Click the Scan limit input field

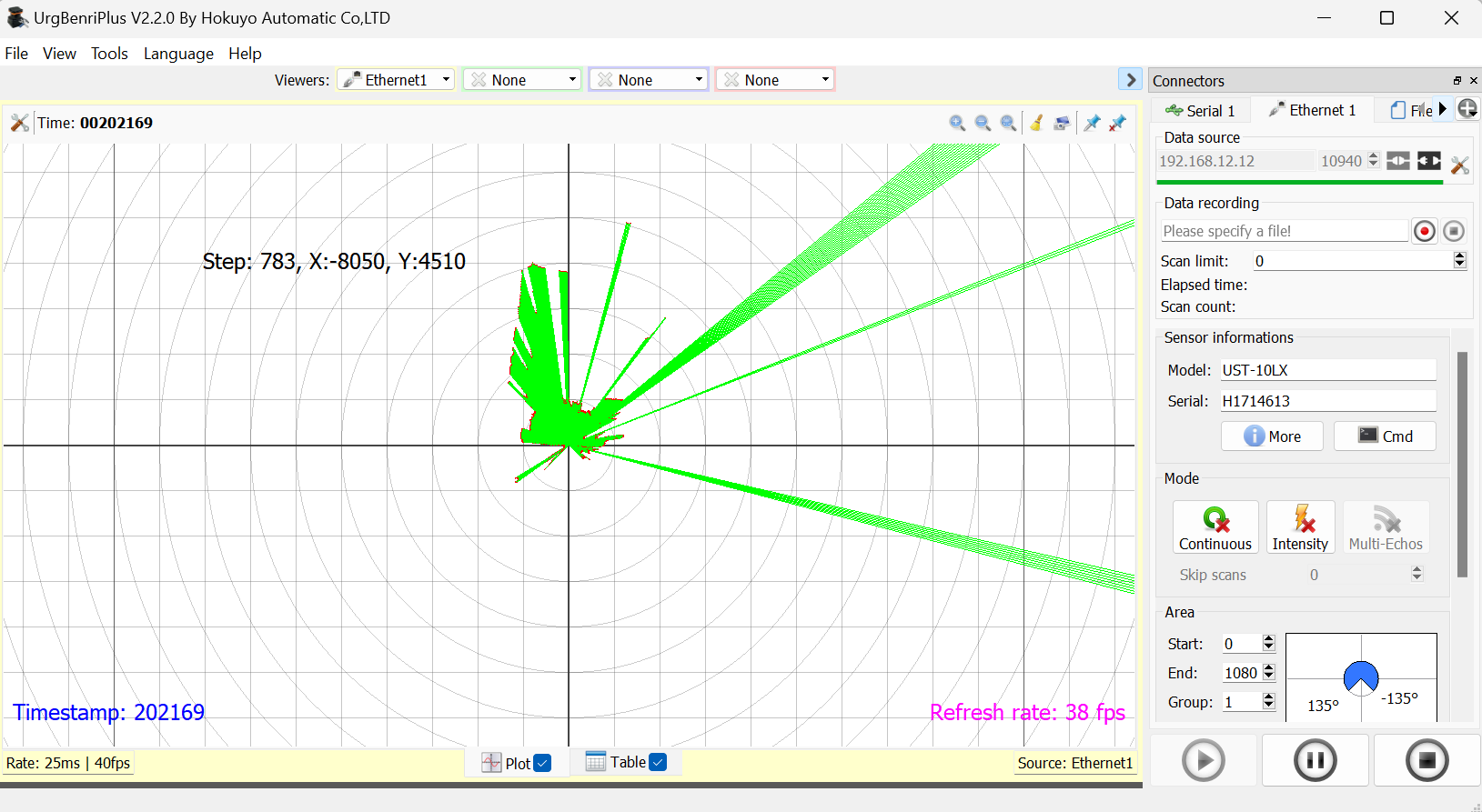(x=1352, y=261)
